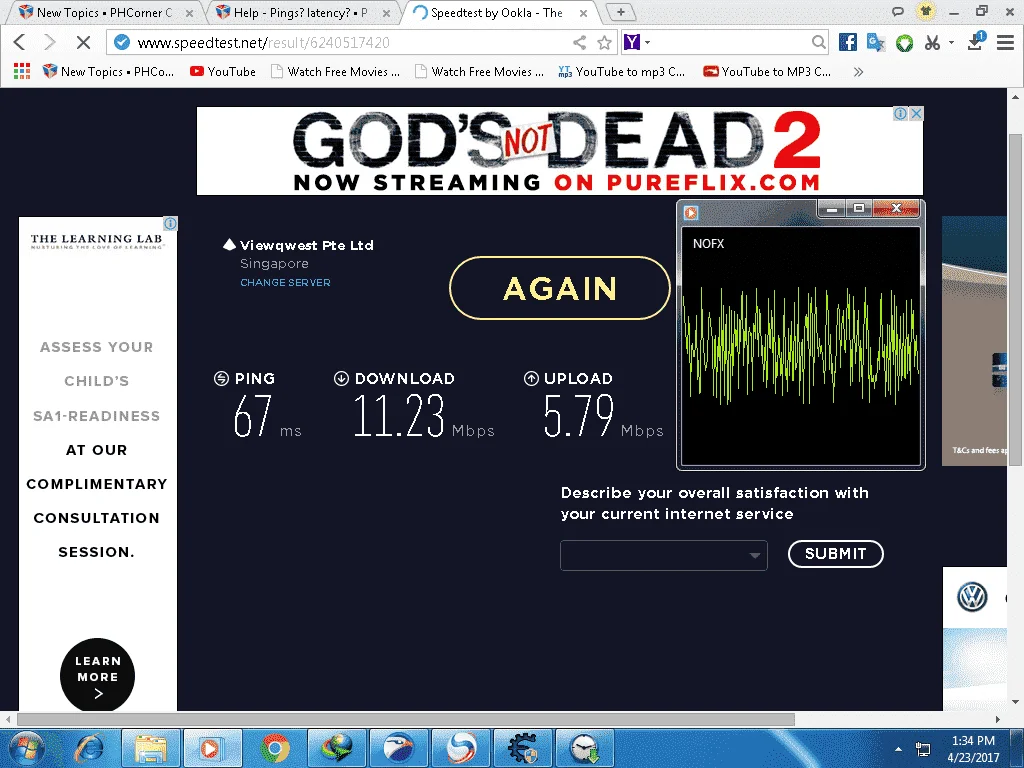Click the Viewqwest Pte Ltd server name
This screenshot has height=768, width=1024.
click(x=306, y=246)
